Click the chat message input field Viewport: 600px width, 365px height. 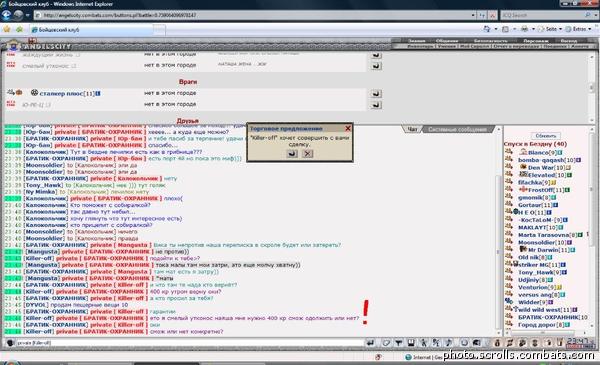coord(189,343)
